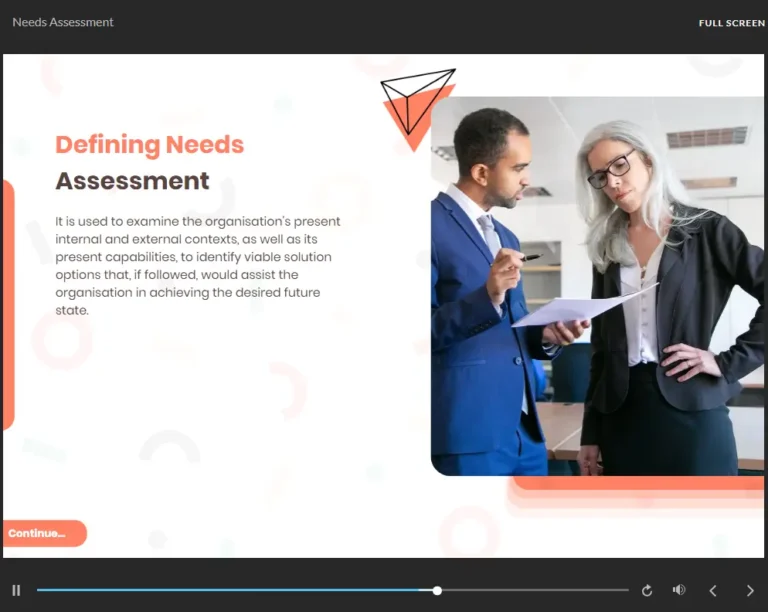768x612 pixels.
Task: Enter FULL SCREEN mode
Action: pos(731,23)
